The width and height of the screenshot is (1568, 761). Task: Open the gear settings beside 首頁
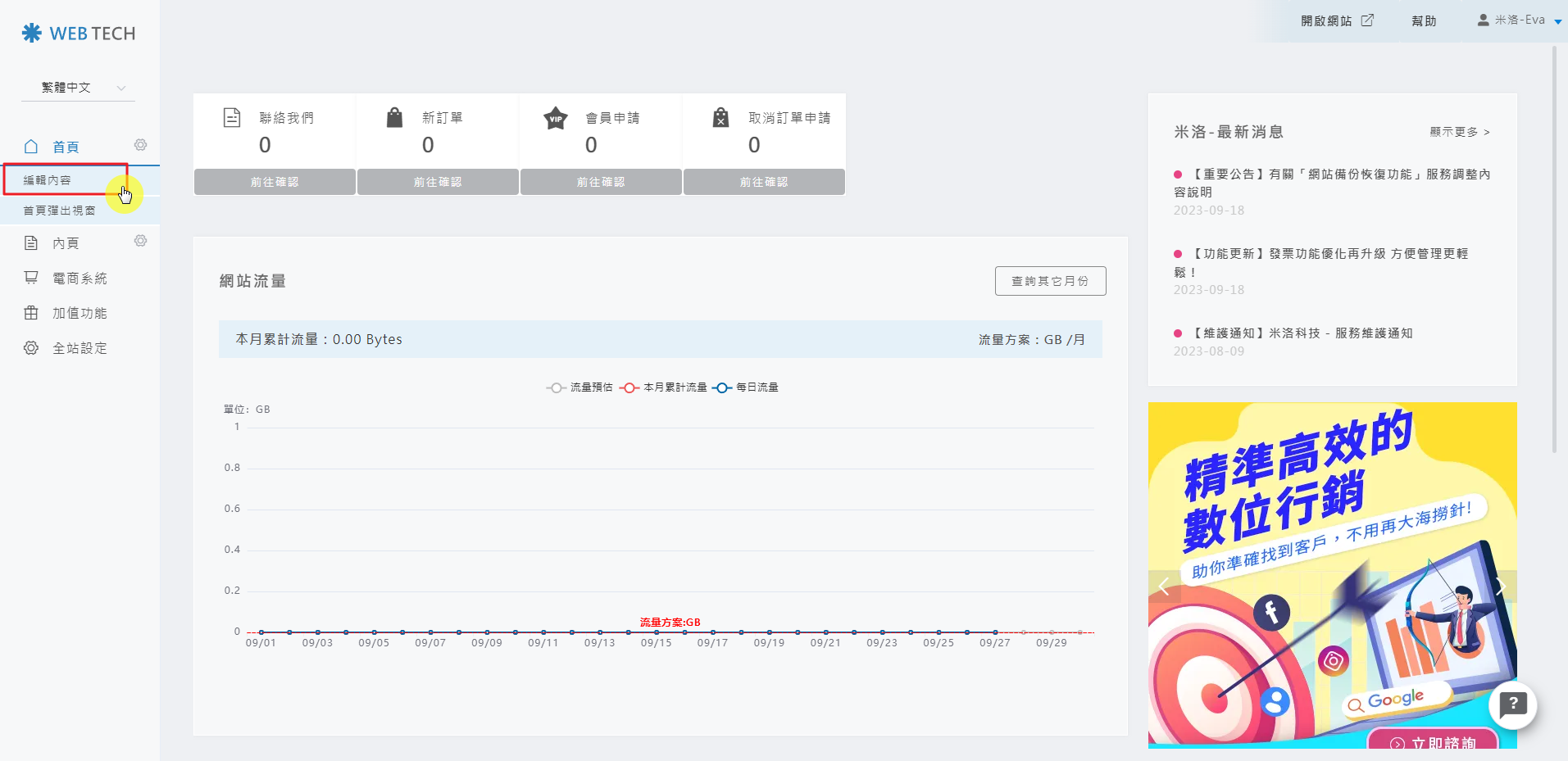tap(141, 145)
